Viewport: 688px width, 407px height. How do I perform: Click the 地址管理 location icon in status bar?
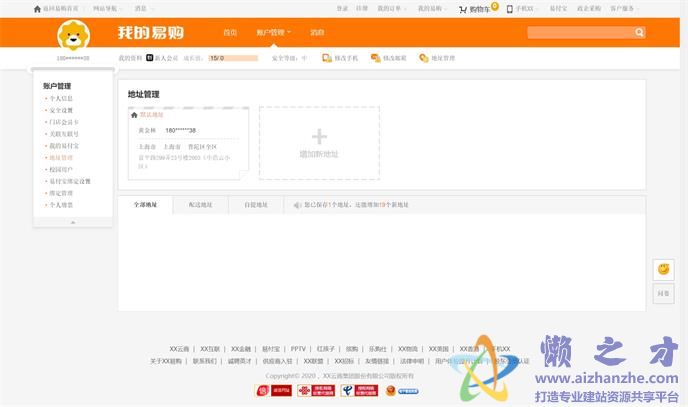tap(423, 58)
